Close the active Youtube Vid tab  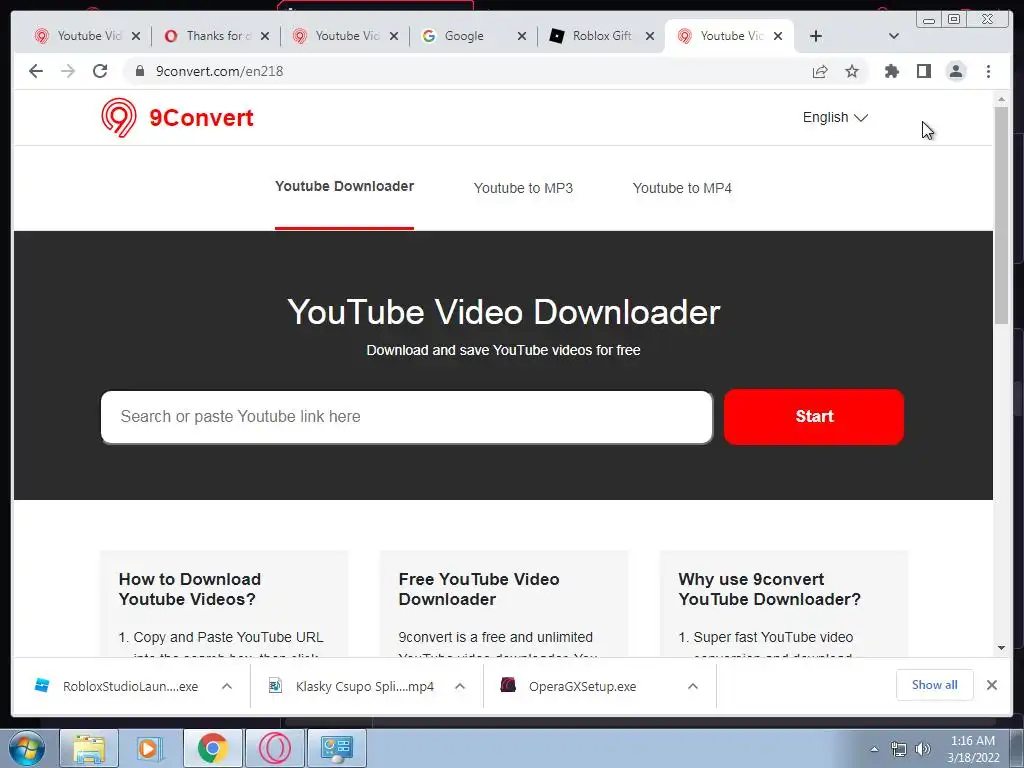click(x=778, y=36)
